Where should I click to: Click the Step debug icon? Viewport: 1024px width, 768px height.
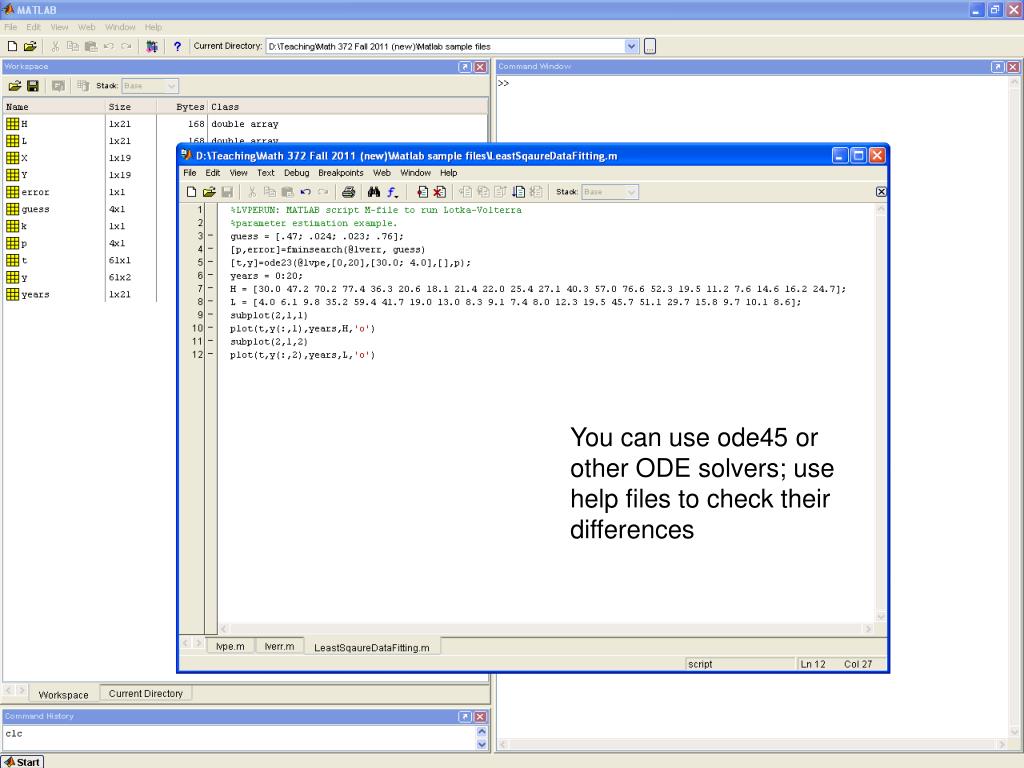tap(465, 192)
